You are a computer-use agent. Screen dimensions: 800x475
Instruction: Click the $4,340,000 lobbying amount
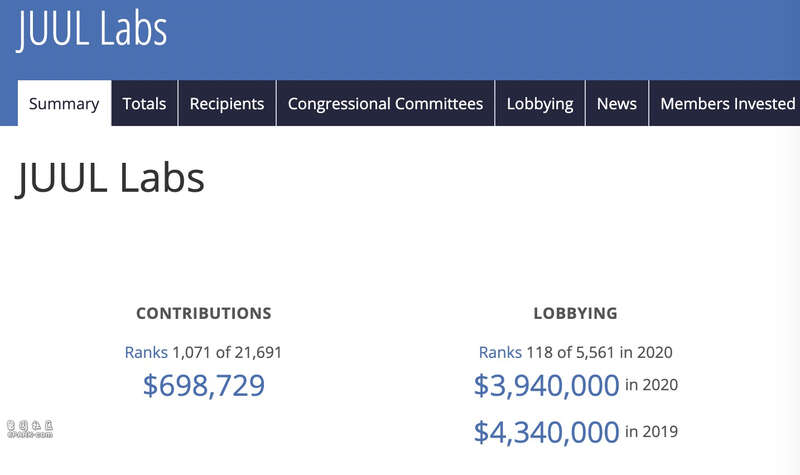coord(546,432)
